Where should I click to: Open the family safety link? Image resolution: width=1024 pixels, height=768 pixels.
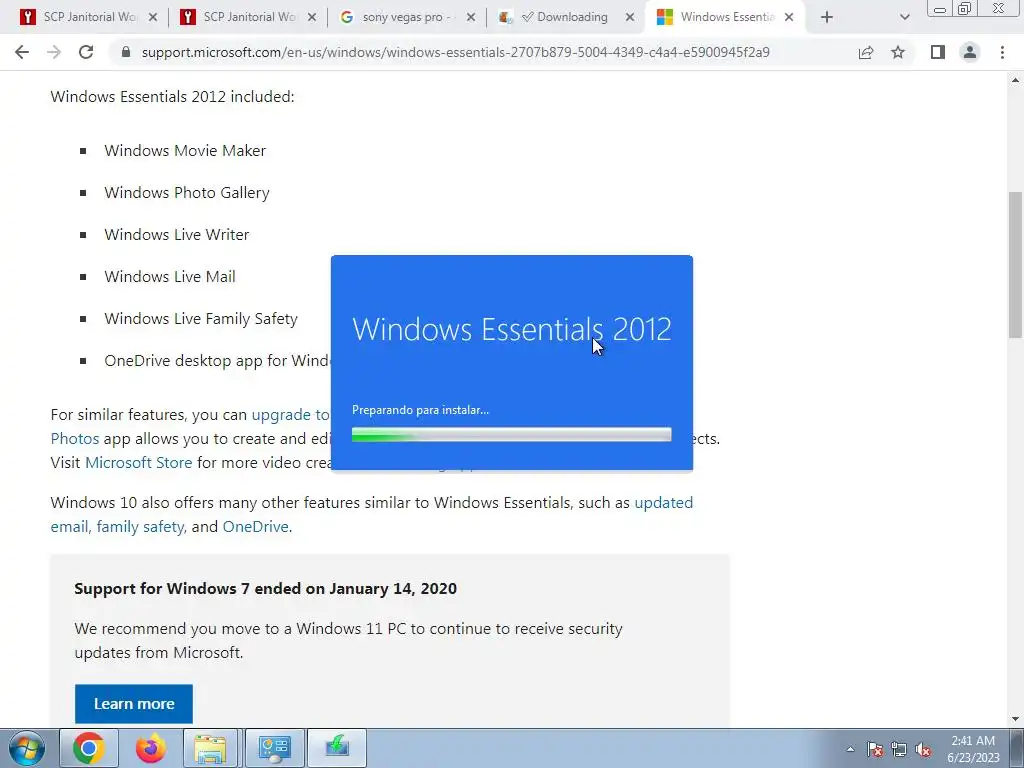pyautogui.click(x=140, y=526)
